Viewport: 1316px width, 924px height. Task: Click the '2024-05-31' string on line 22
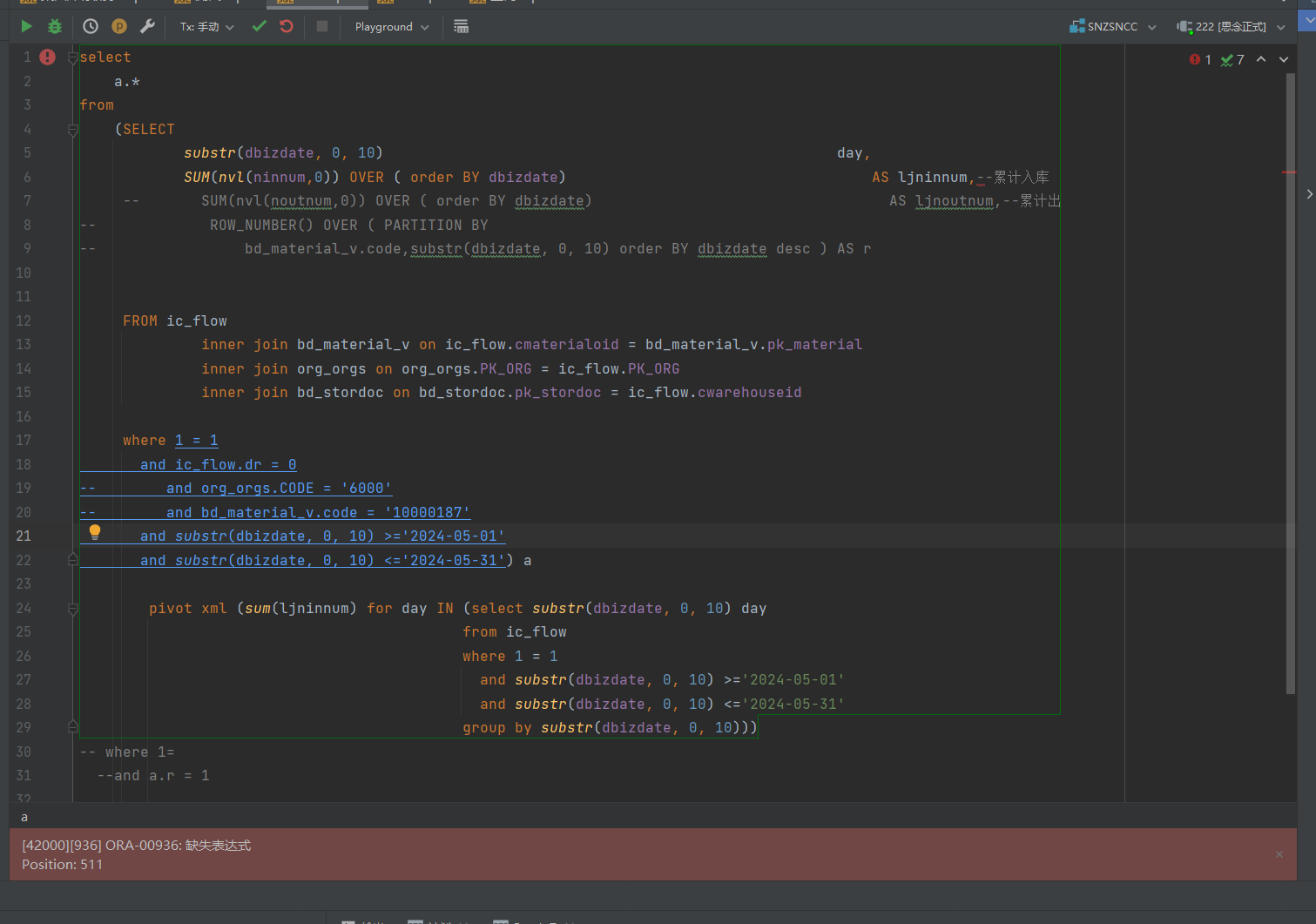click(454, 561)
